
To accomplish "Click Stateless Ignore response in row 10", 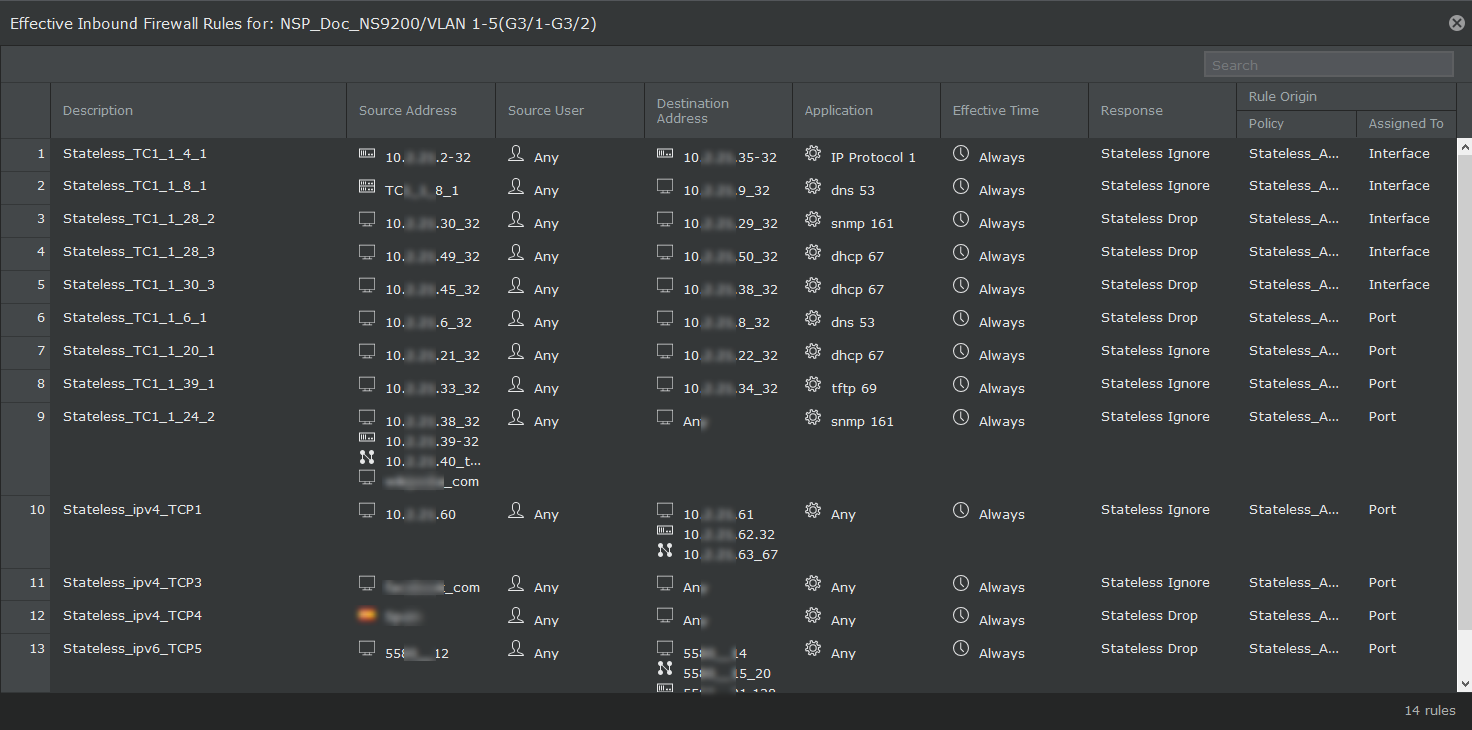I will click(1155, 510).
